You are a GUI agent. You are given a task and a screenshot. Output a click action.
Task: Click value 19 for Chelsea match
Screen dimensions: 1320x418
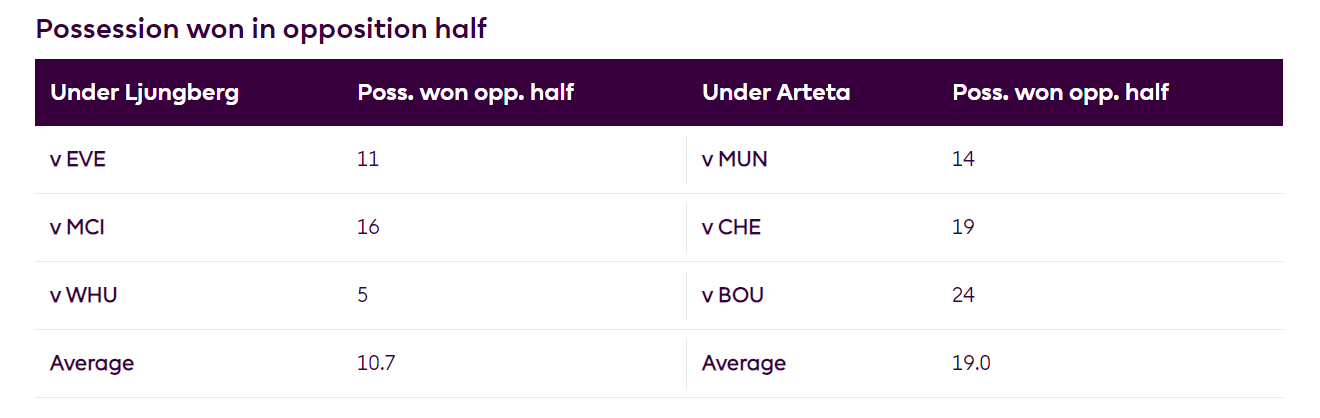[963, 227]
